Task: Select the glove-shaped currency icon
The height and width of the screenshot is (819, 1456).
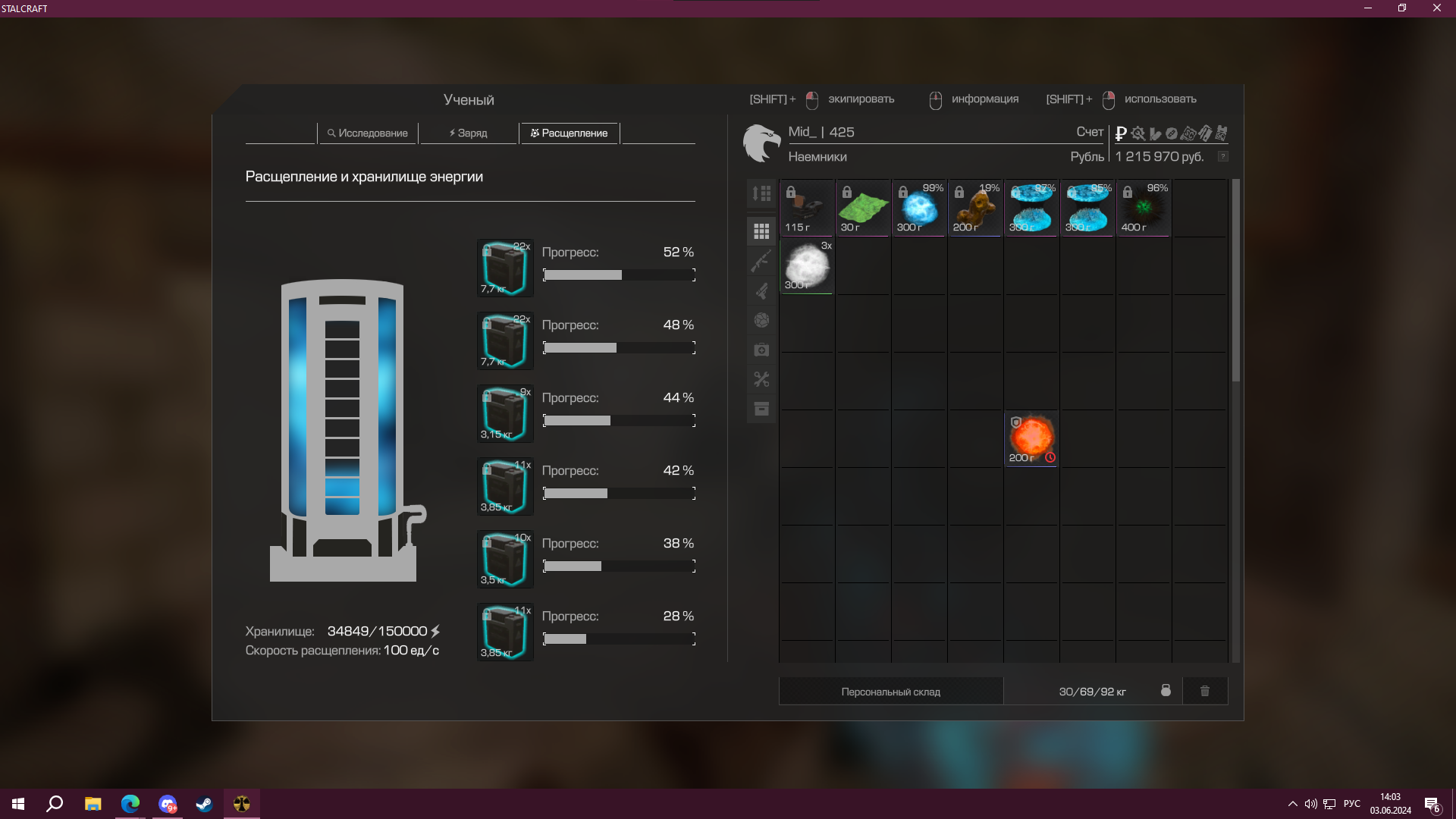Action: tap(1155, 133)
